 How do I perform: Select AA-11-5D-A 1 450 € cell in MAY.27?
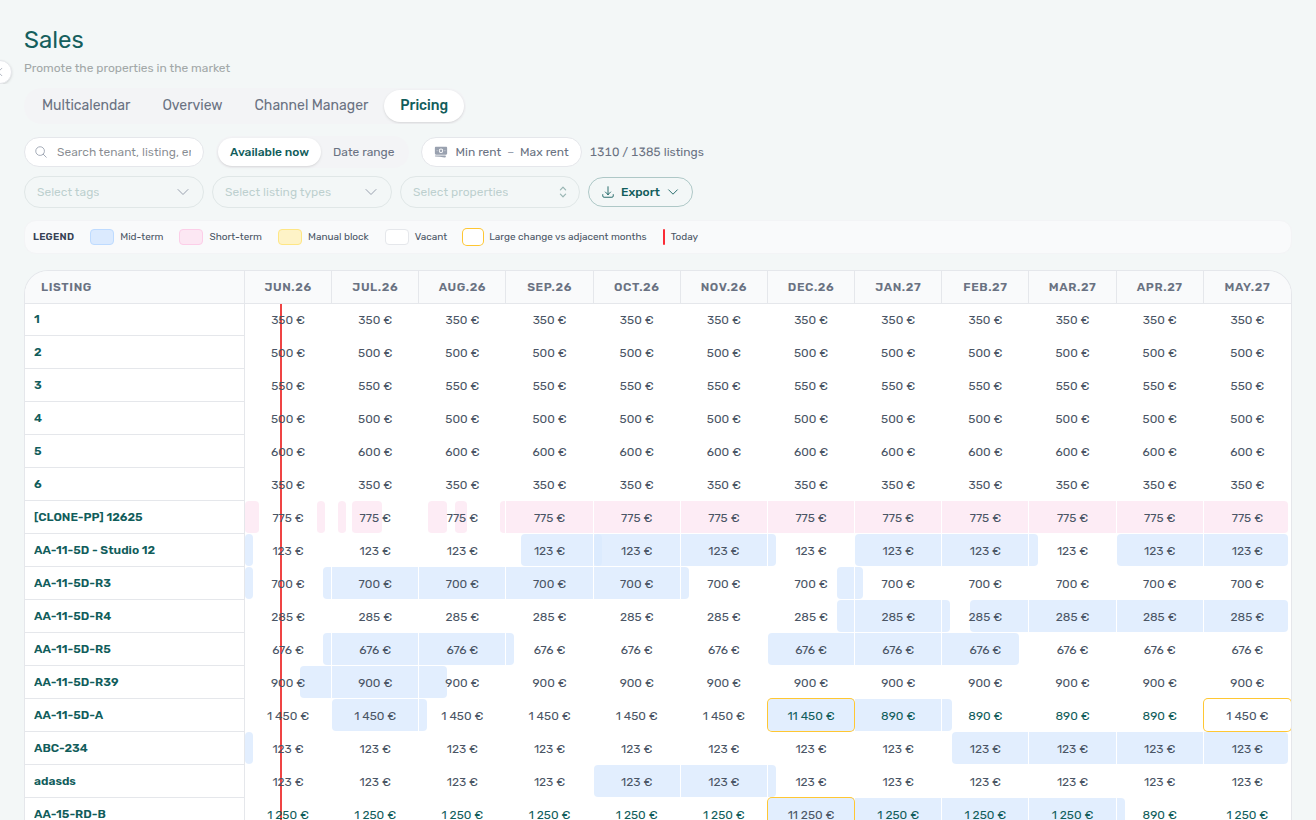[x=1247, y=716]
